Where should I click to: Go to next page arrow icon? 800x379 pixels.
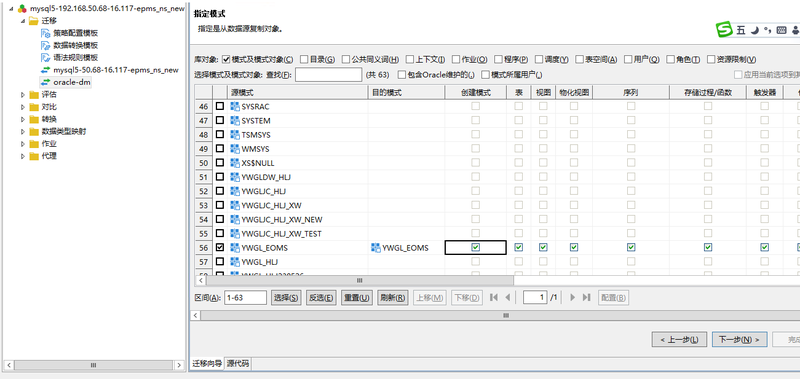point(572,297)
